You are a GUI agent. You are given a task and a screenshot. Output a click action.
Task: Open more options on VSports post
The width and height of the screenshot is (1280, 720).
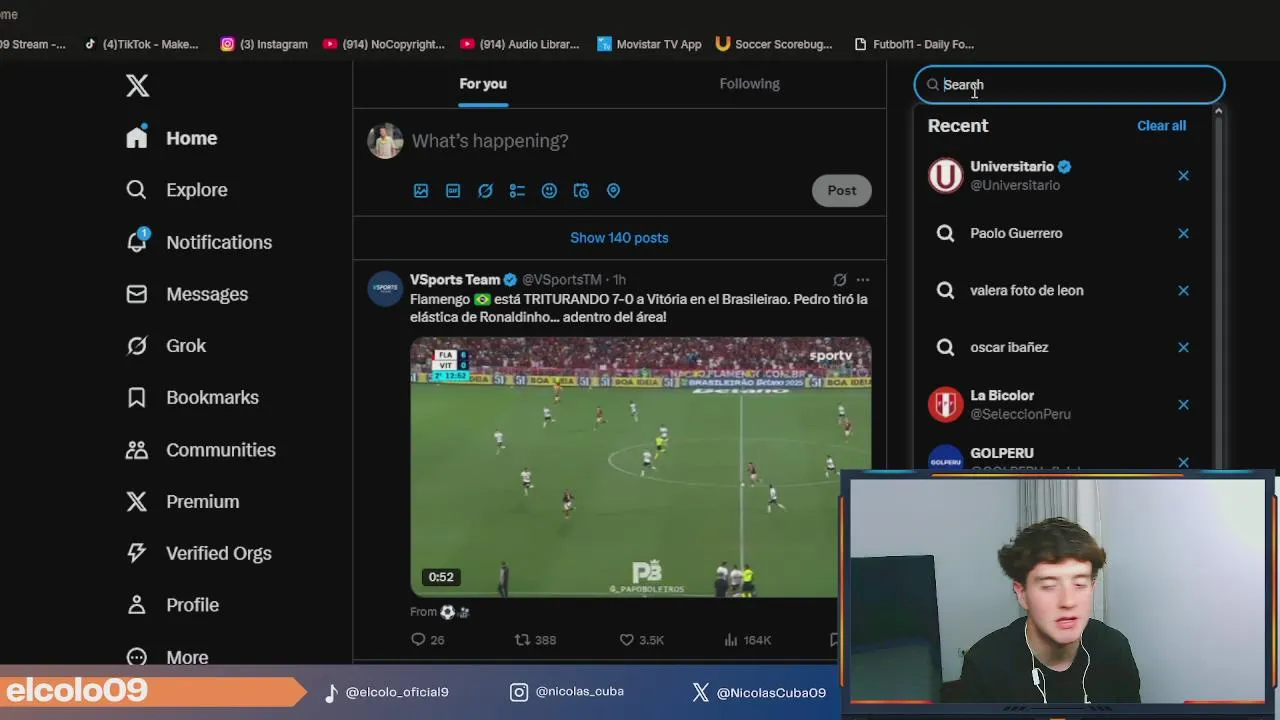point(863,280)
